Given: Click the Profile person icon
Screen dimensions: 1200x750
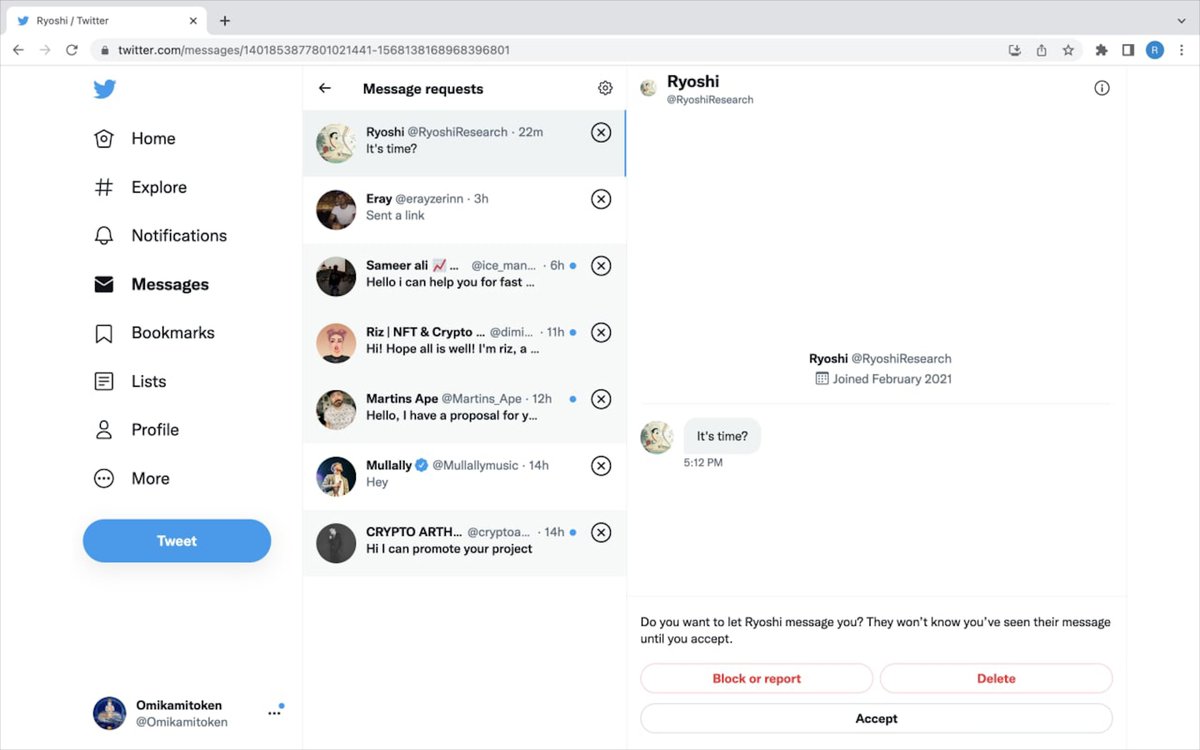Looking at the screenshot, I should coord(104,430).
